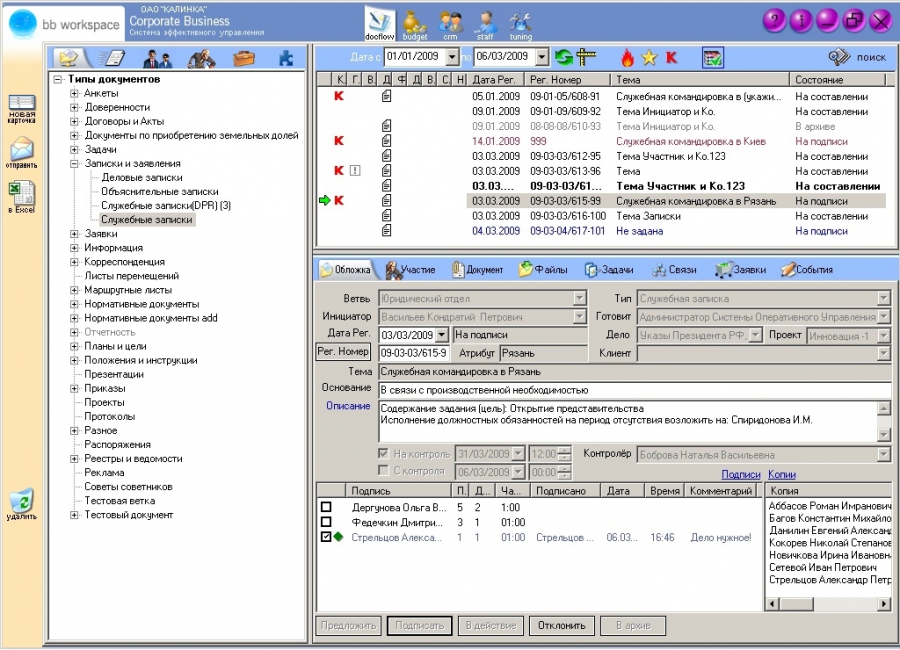Click the bb workspace logo
Screen dimensions: 900x650
click(65, 24)
